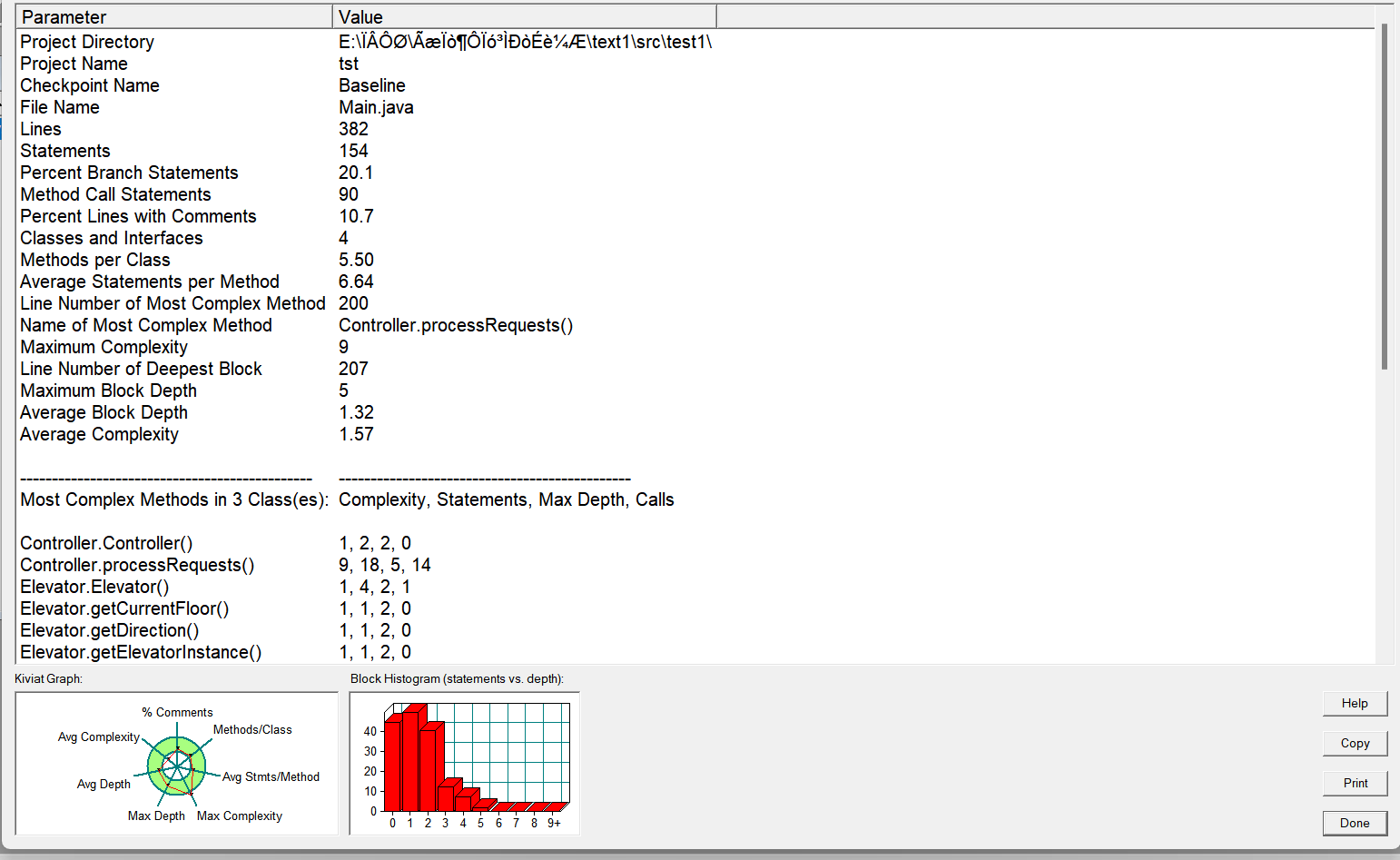This screenshot has height=860, width=1400.
Task: Select the Project Name row
Action: coord(695,64)
